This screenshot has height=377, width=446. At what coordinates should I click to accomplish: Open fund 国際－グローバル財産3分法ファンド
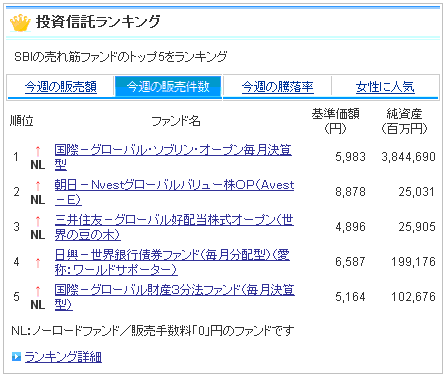coord(174,297)
